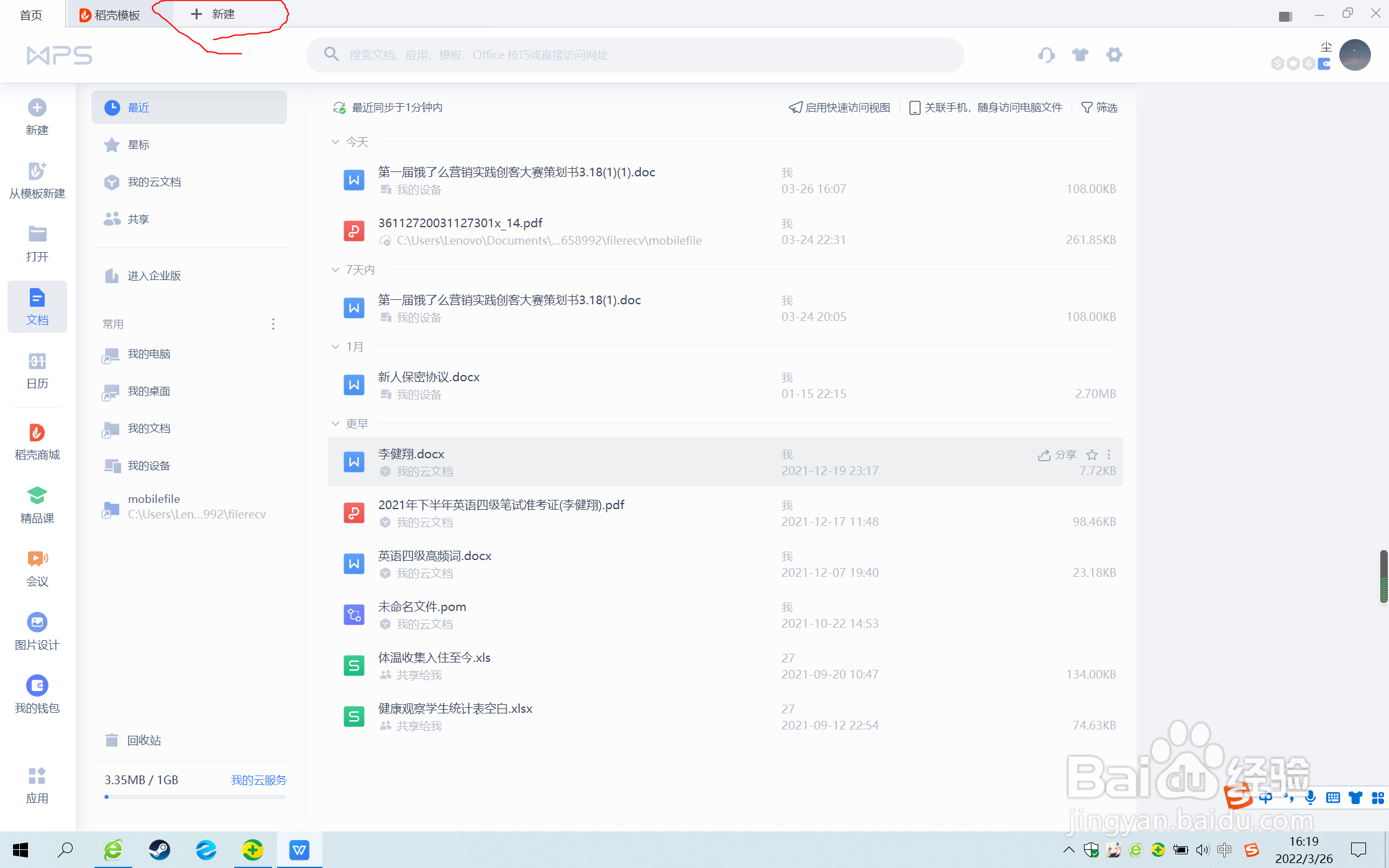1389x868 pixels.
Task: Open 稻壳商城 from sidebar
Action: point(37,442)
